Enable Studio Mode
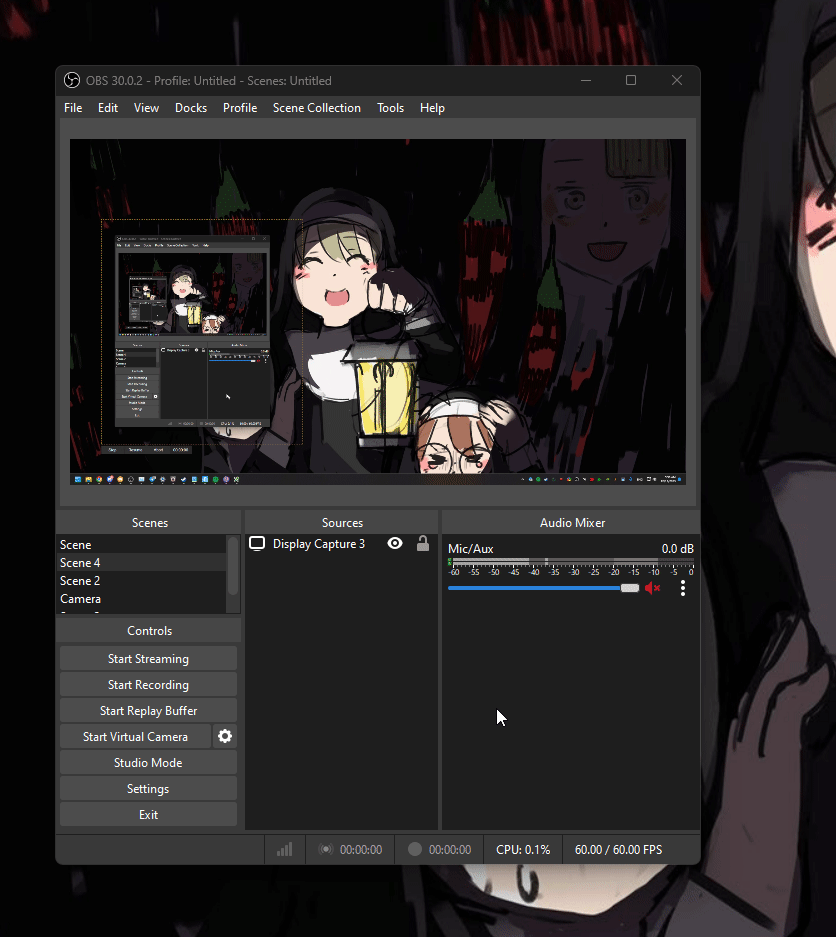 (x=148, y=763)
